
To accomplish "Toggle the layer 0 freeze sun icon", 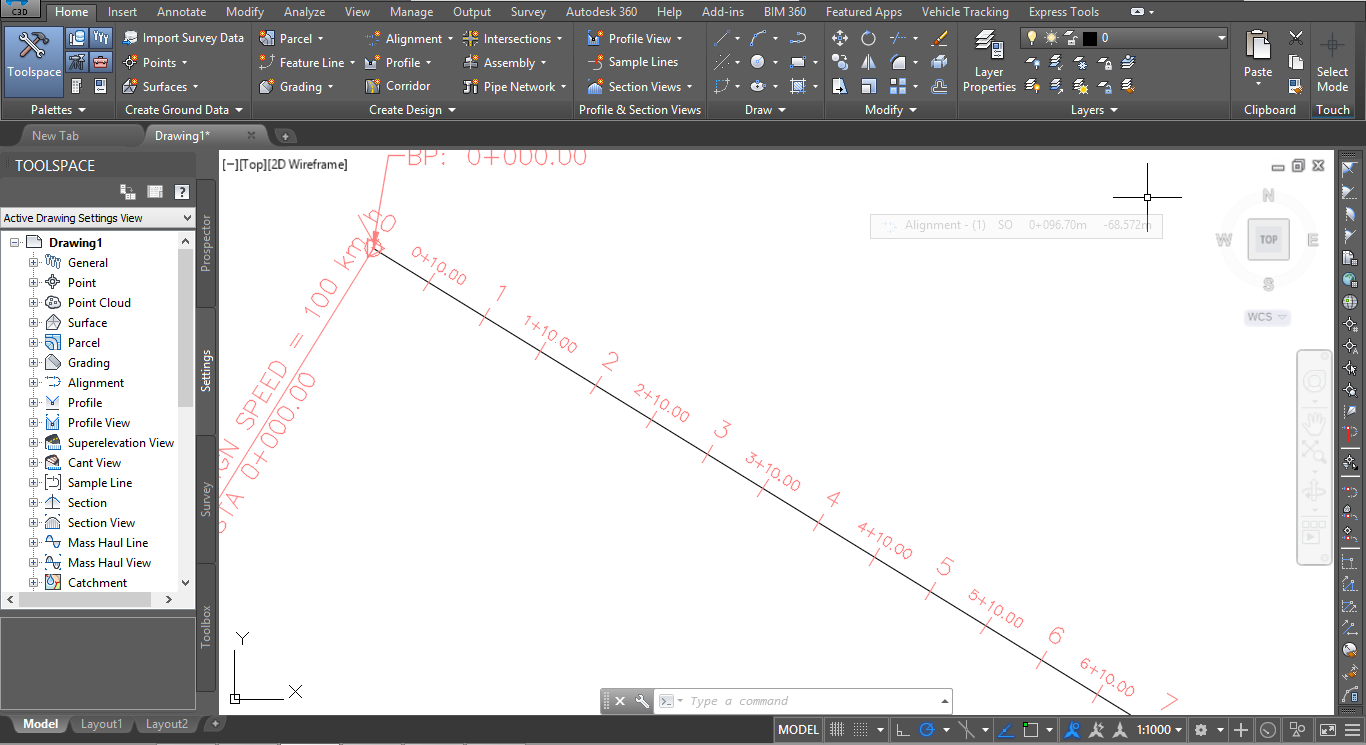I will [x=1051, y=38].
